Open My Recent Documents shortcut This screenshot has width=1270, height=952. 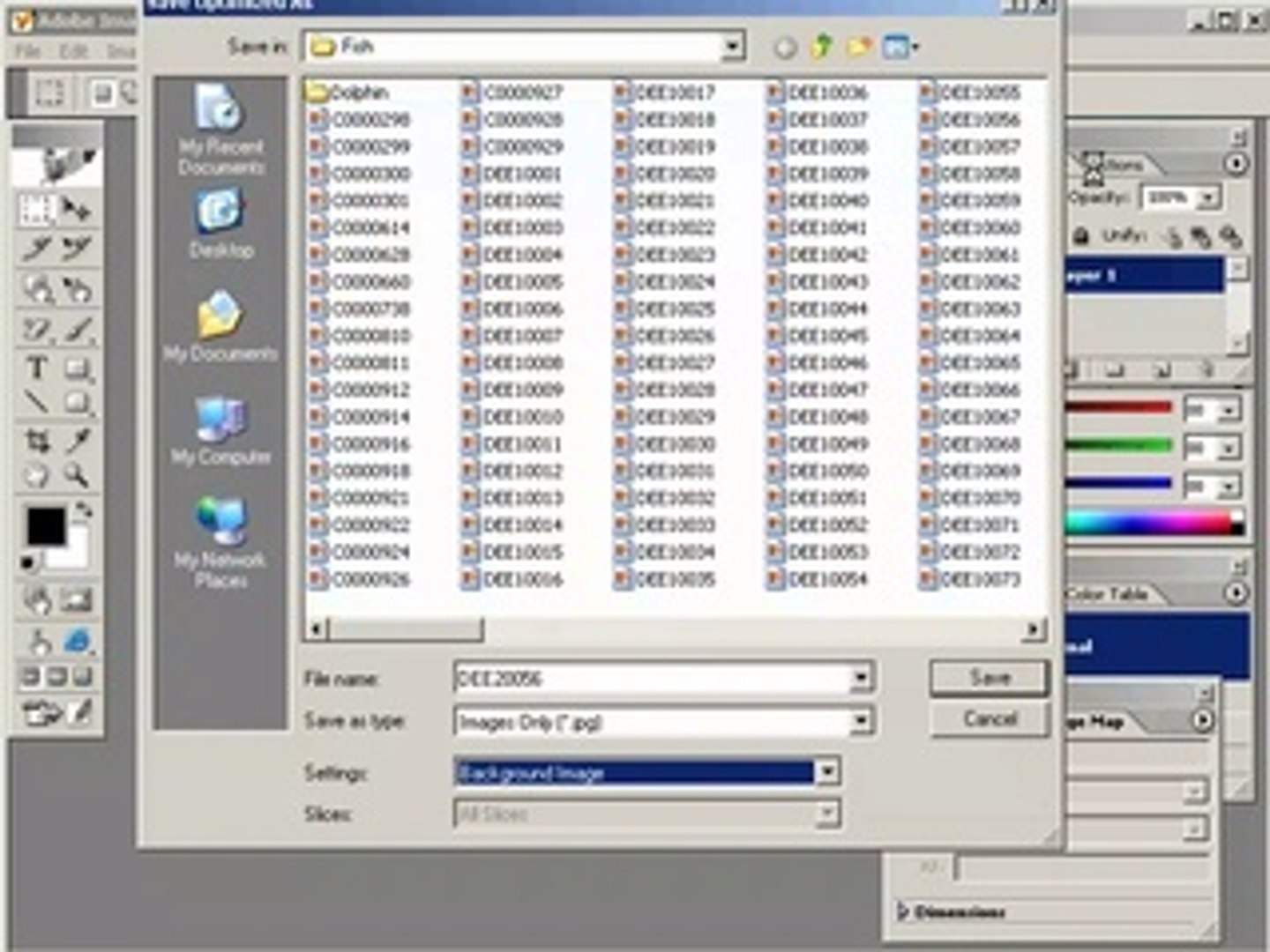220,130
